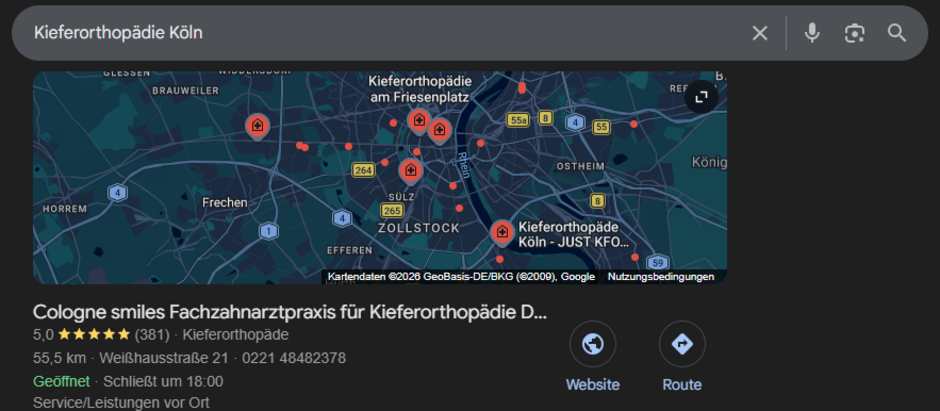Select the map pin near Brauweiler
Image resolution: width=940 pixels, height=411 pixels.
pyautogui.click(x=257, y=126)
